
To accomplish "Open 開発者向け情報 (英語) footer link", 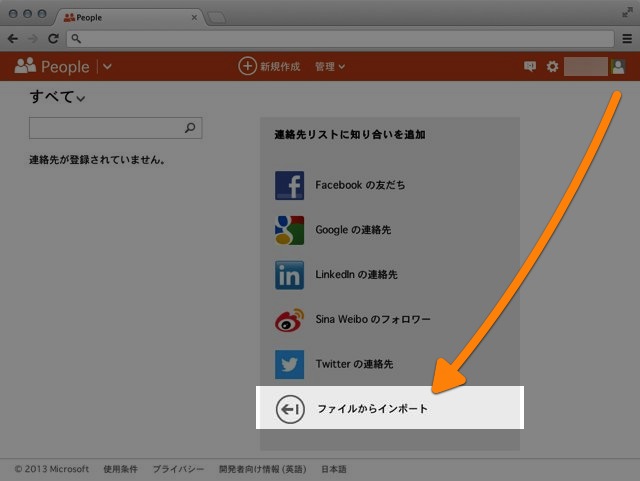I will (262, 469).
